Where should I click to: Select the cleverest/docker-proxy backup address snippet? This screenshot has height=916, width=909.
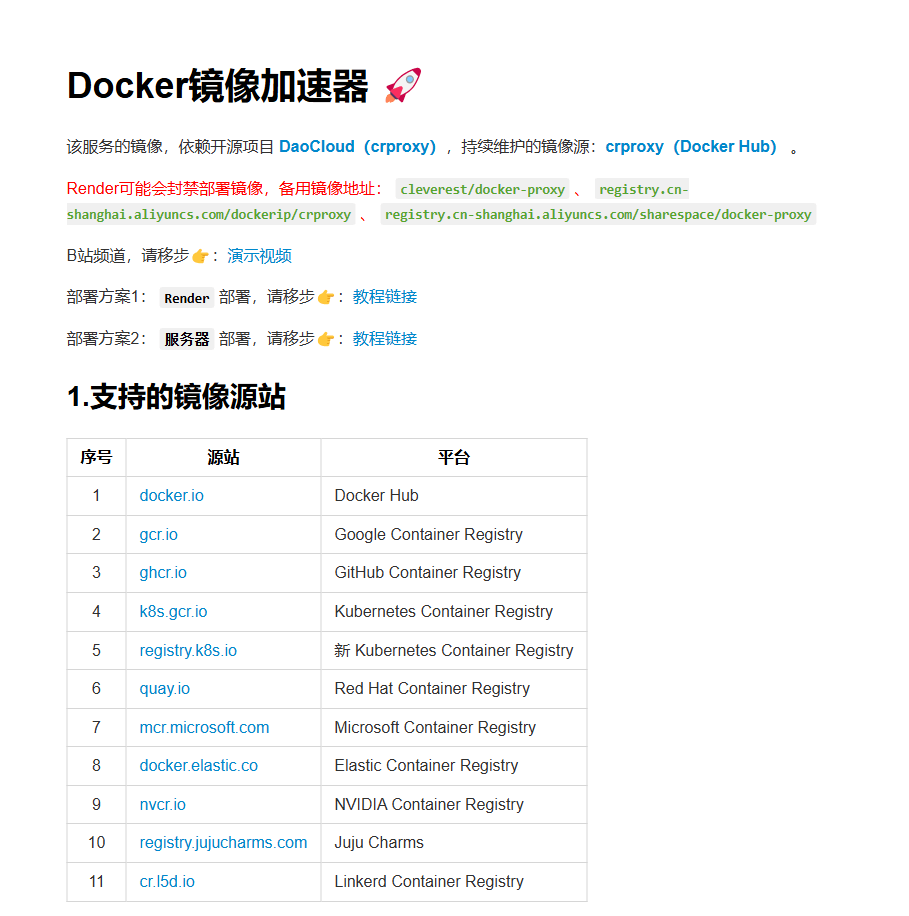[482, 189]
